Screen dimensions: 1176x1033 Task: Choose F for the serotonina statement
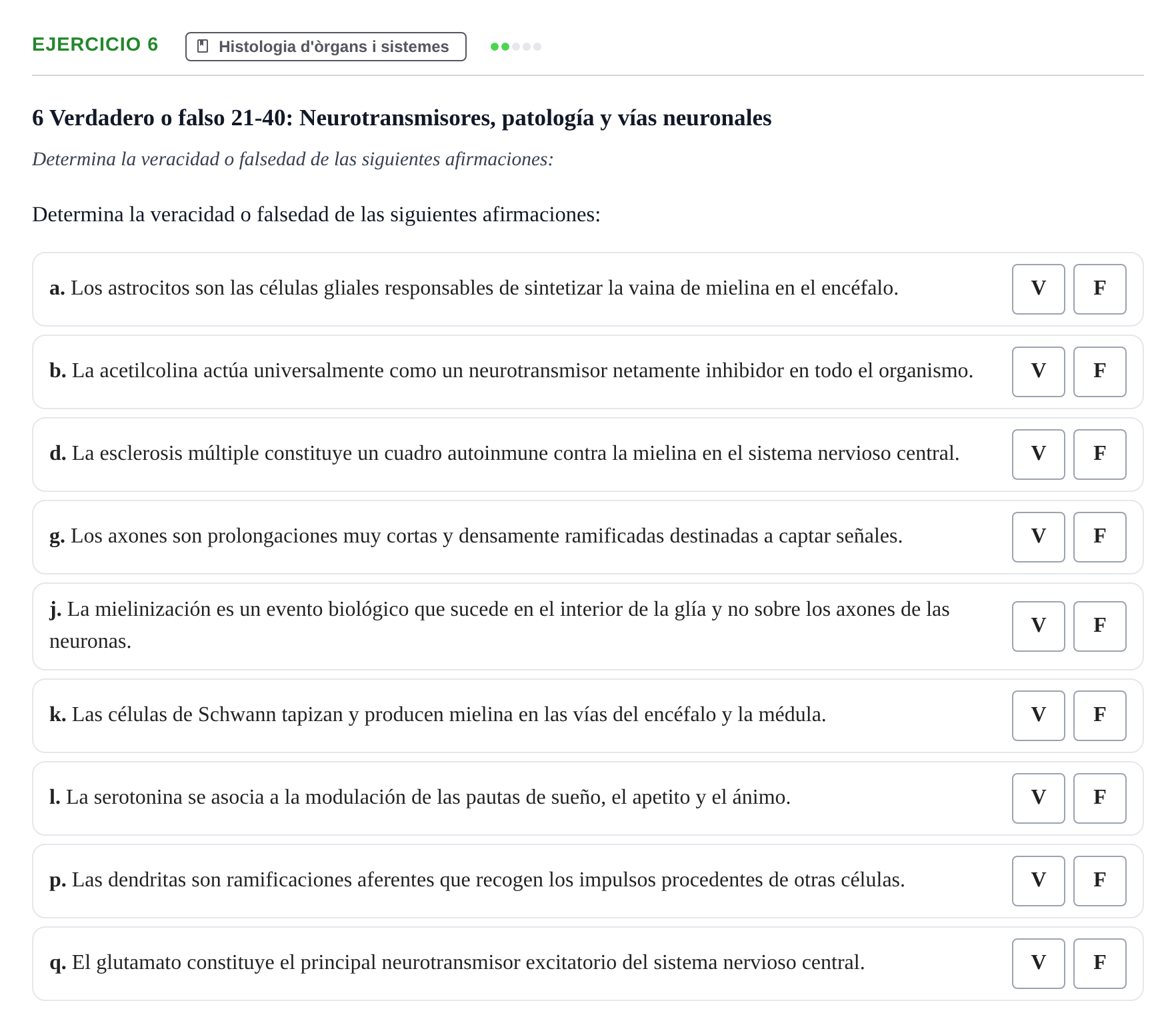pos(1099,798)
